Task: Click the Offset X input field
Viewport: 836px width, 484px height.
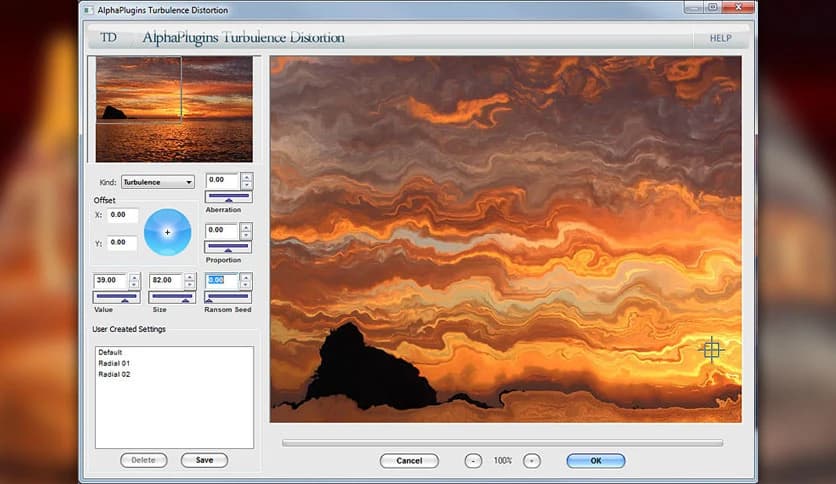Action: click(123, 215)
